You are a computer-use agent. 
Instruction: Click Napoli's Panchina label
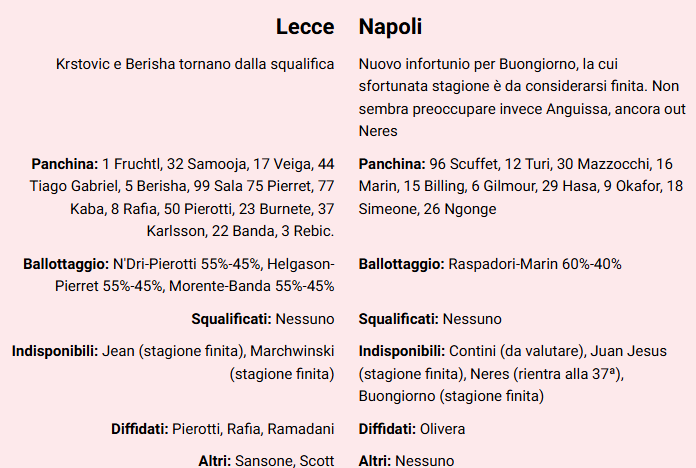391,164
